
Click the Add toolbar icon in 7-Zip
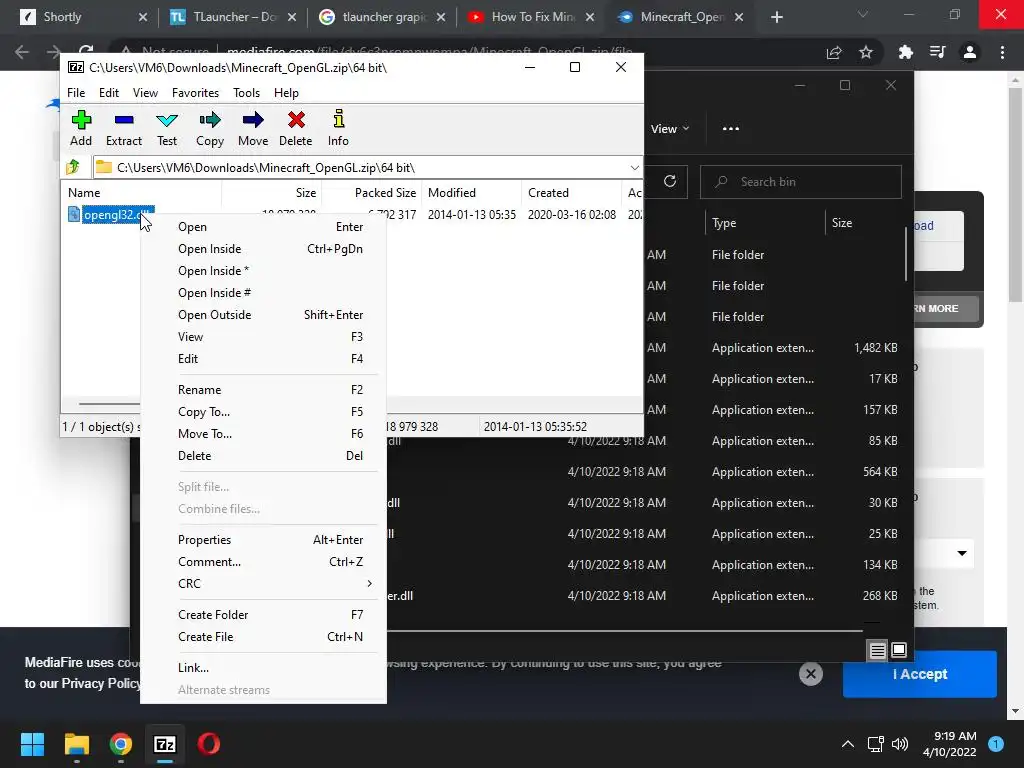pyautogui.click(x=81, y=128)
